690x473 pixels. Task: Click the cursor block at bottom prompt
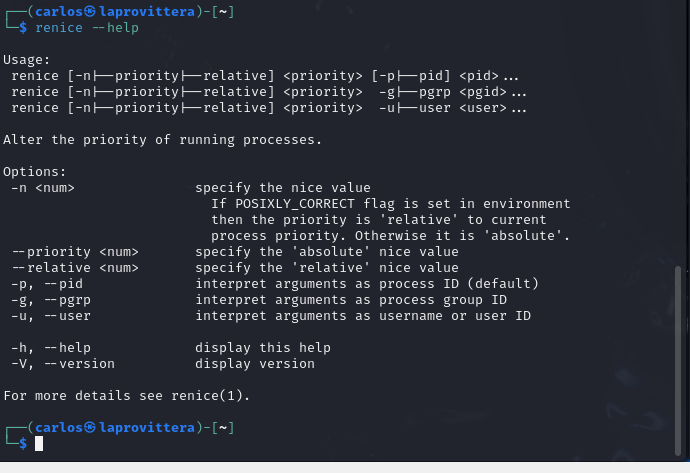(x=39, y=444)
